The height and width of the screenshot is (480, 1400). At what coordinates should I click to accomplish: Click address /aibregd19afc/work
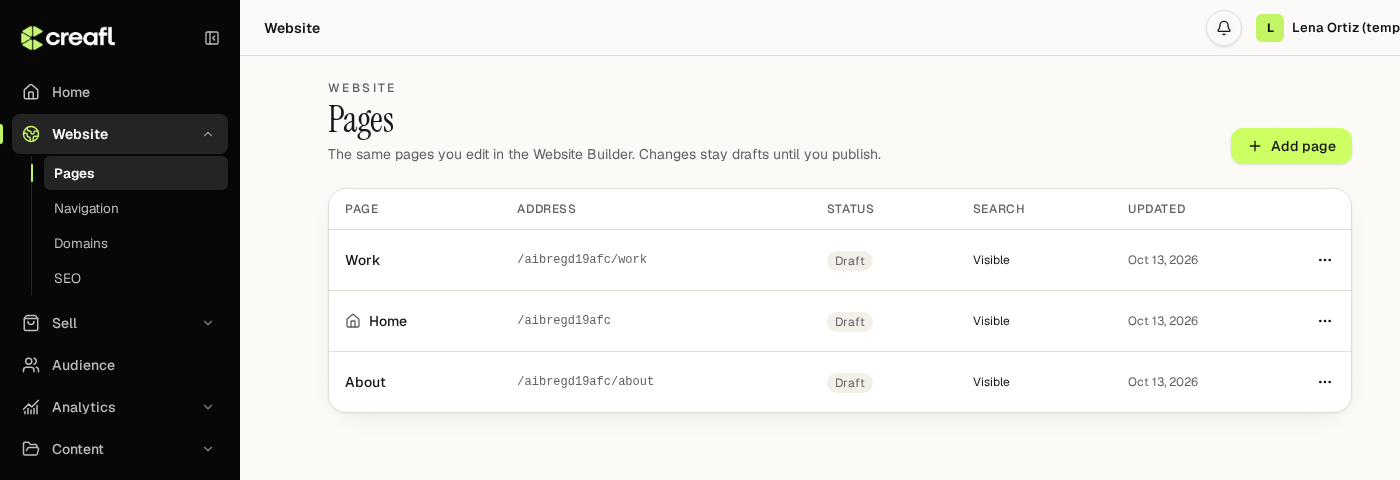click(582, 260)
